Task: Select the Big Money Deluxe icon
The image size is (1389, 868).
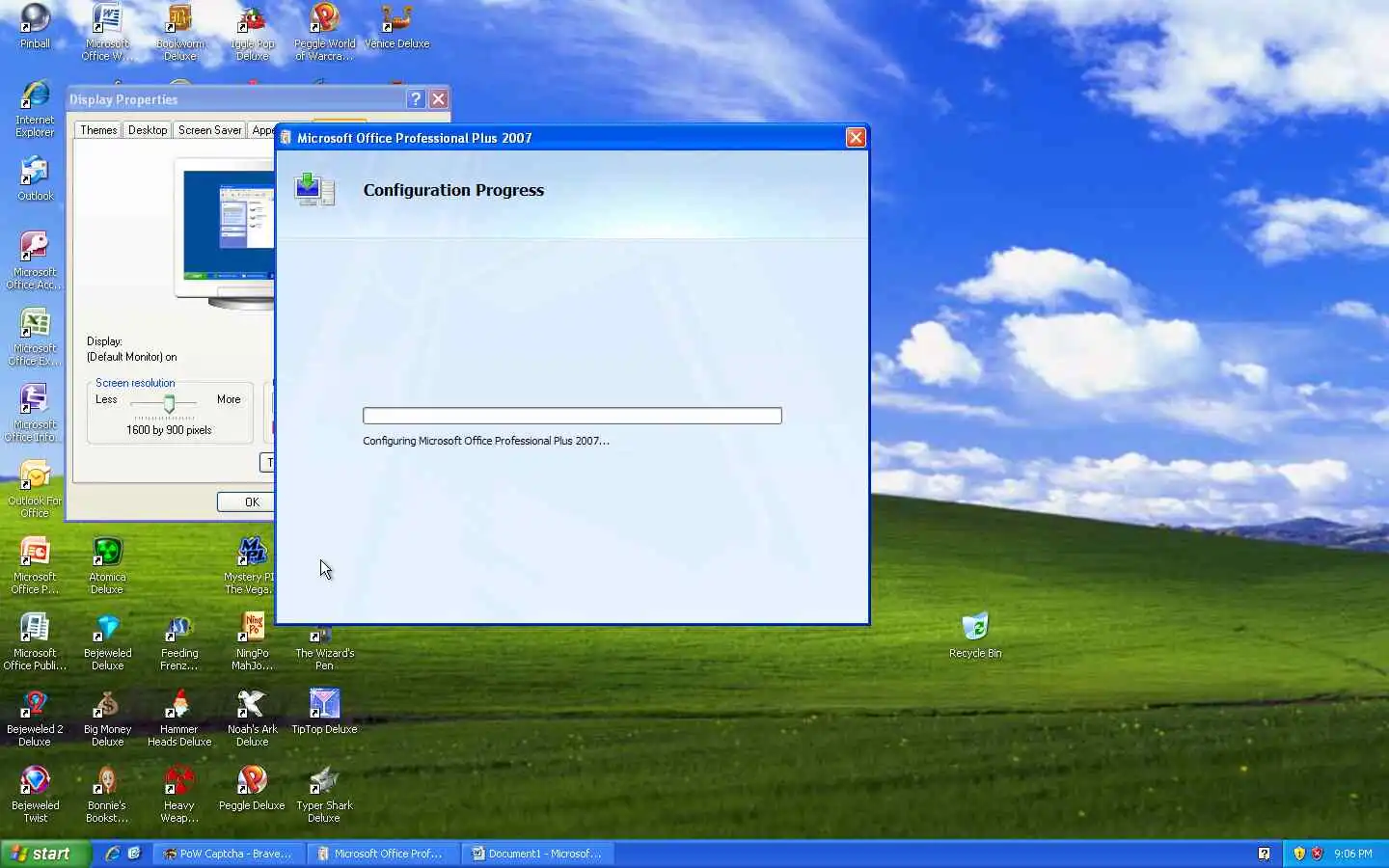Action: click(x=107, y=718)
